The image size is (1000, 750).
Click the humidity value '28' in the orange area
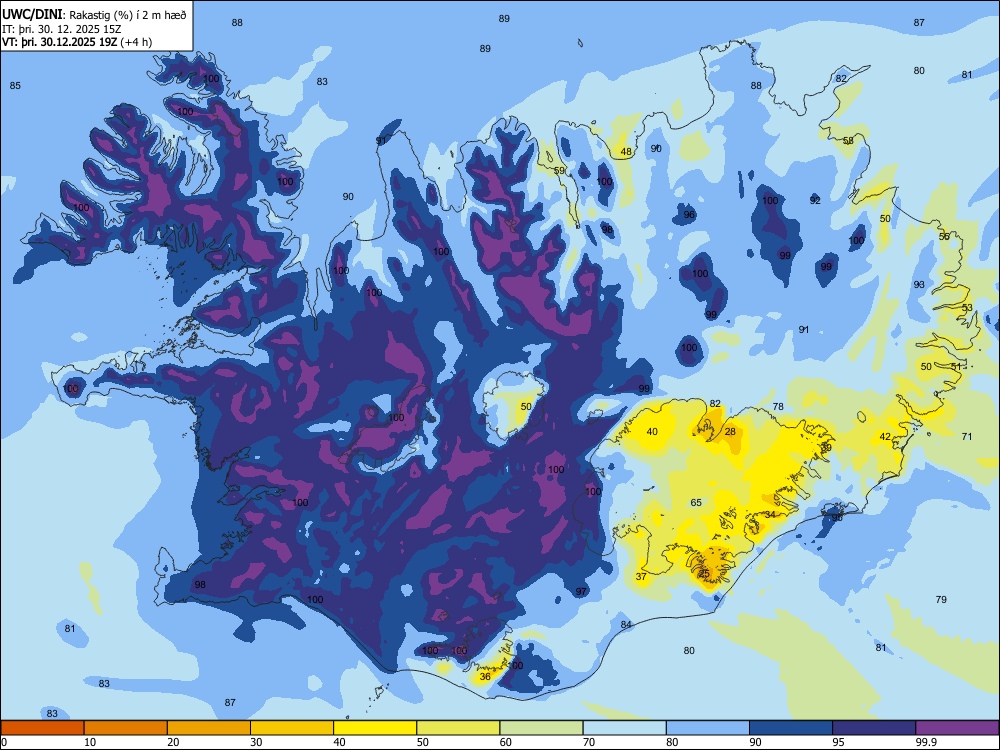(730, 432)
